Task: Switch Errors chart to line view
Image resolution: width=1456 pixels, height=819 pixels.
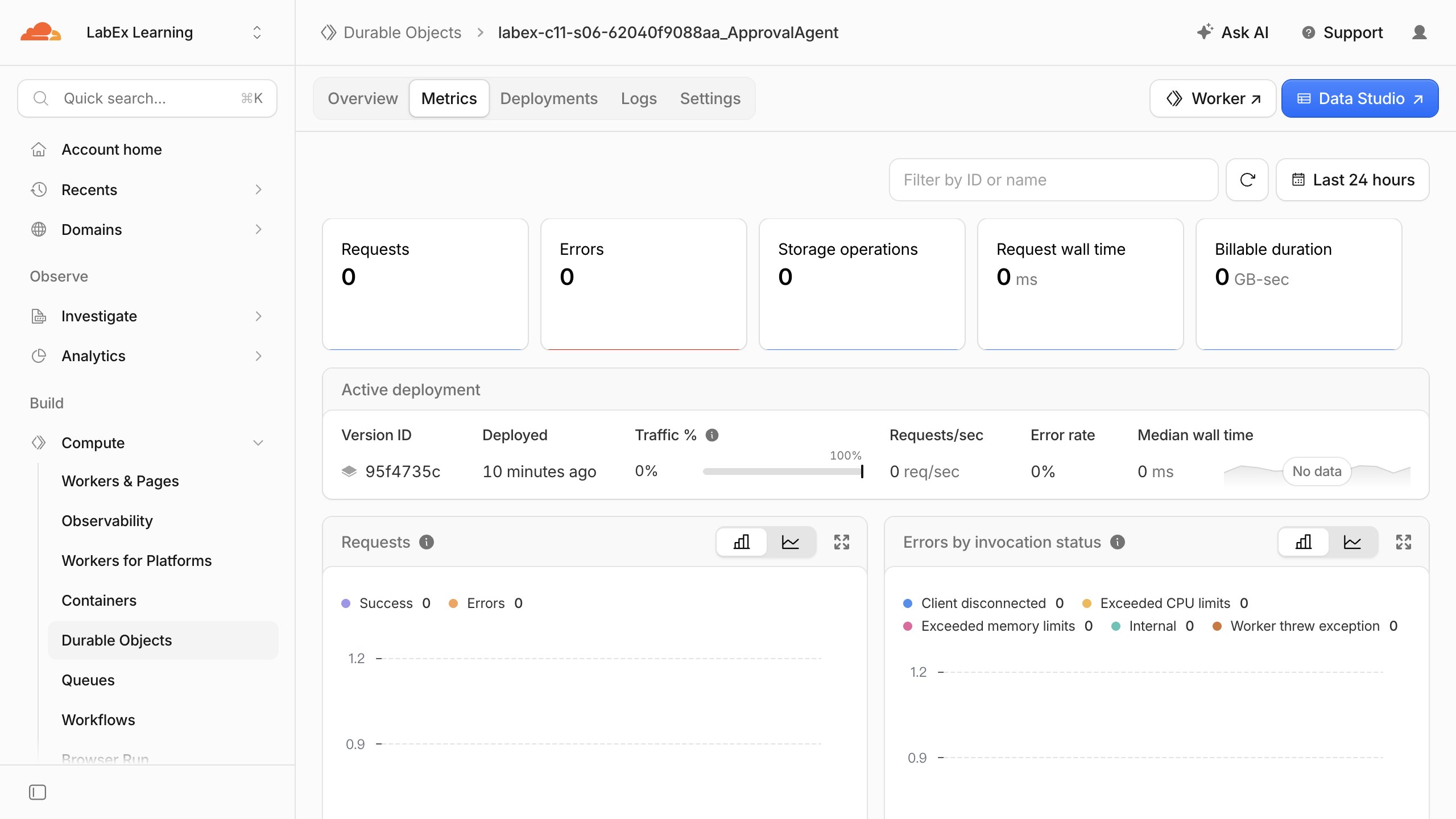Action: coord(1352,542)
